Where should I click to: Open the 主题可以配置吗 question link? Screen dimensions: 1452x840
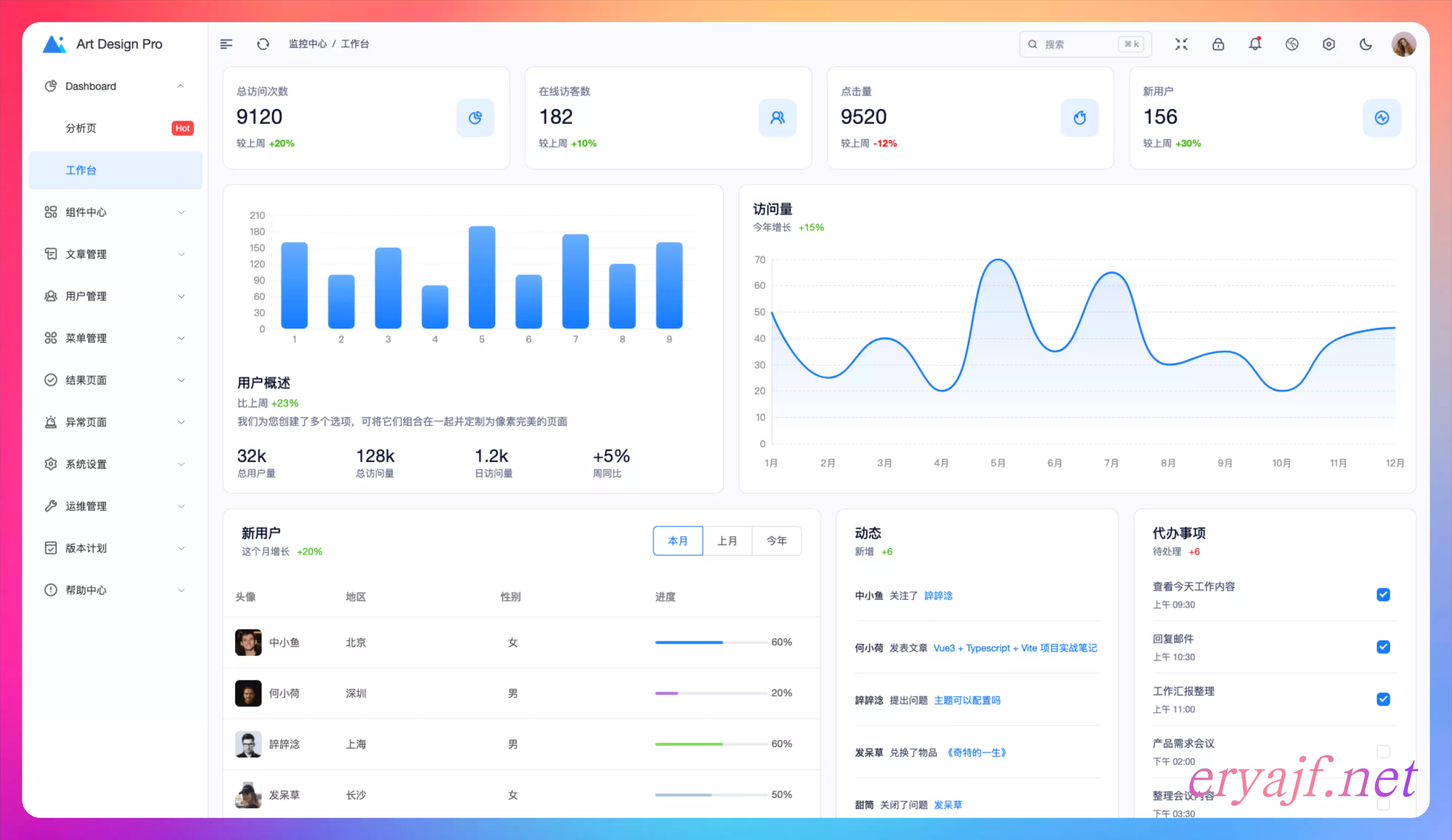tap(967, 700)
